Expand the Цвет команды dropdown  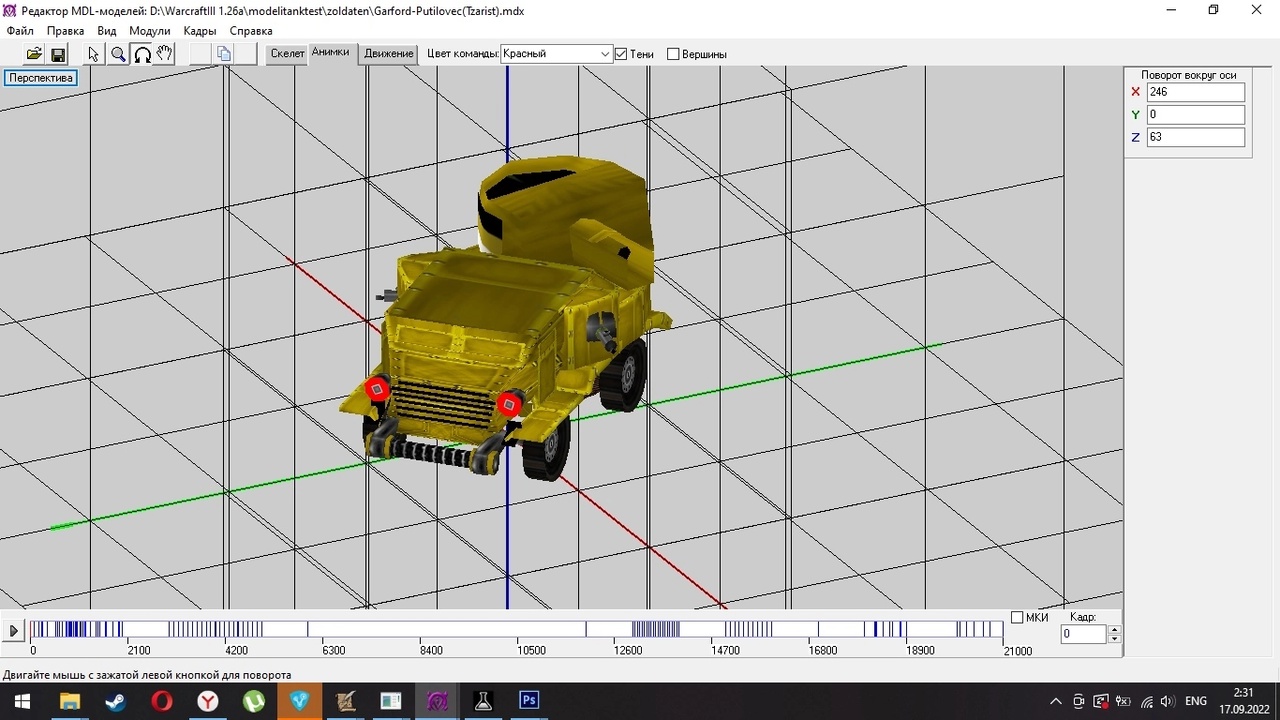[605, 54]
